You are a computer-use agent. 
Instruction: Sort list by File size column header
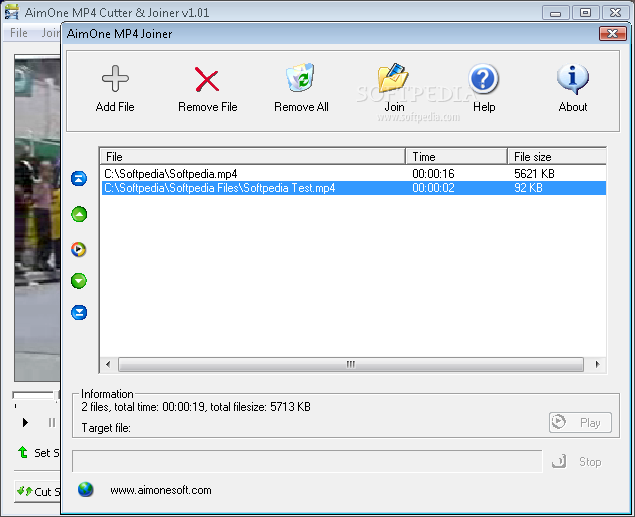click(x=557, y=157)
